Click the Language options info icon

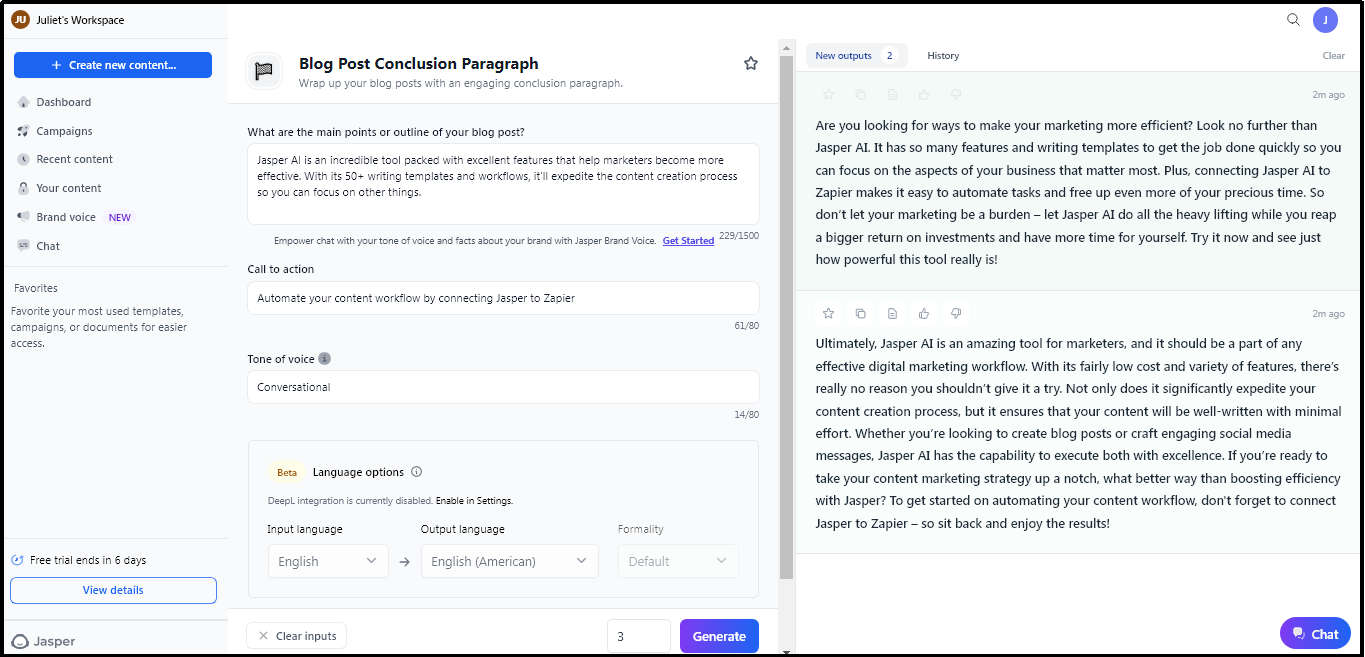tap(417, 472)
